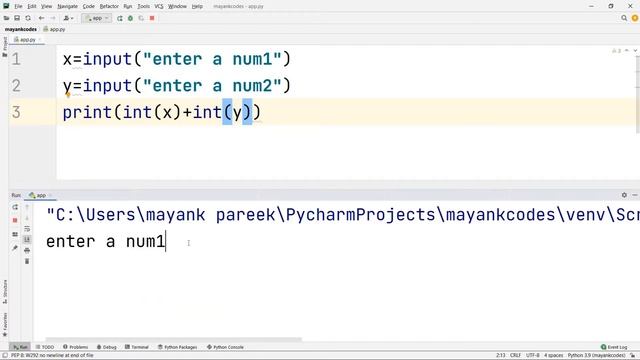Open the VCS menu
This screenshot has width=640, height=360.
click(159, 6)
